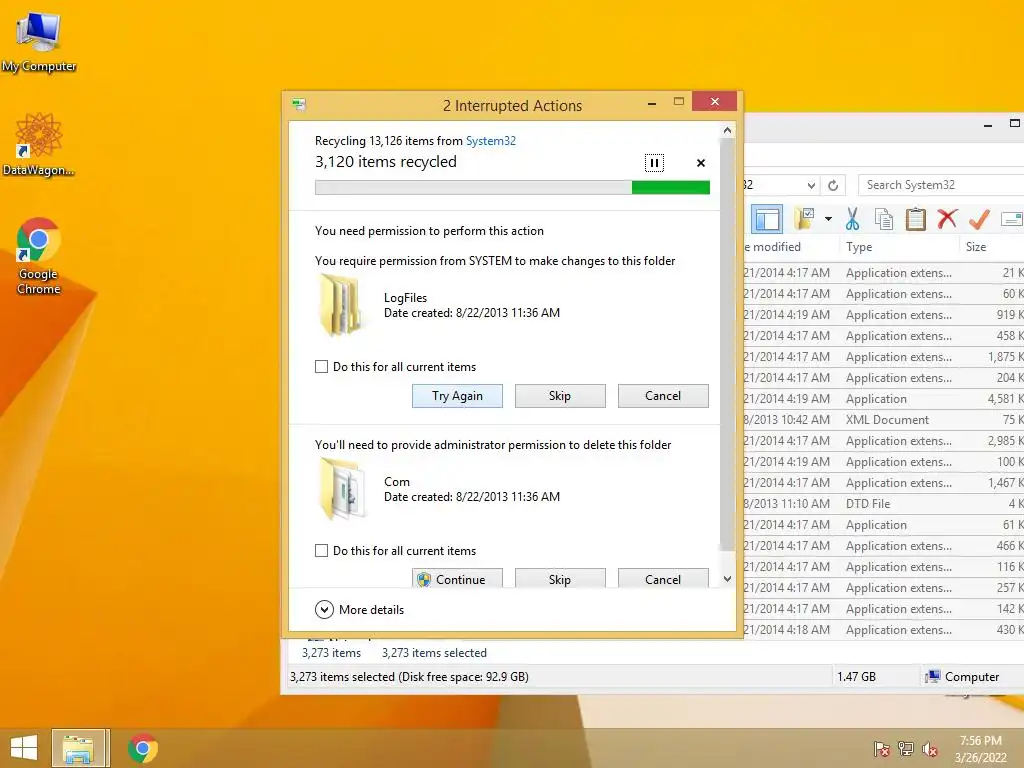
Task: Click 1.47 GB in status bar
Action: pos(856,677)
